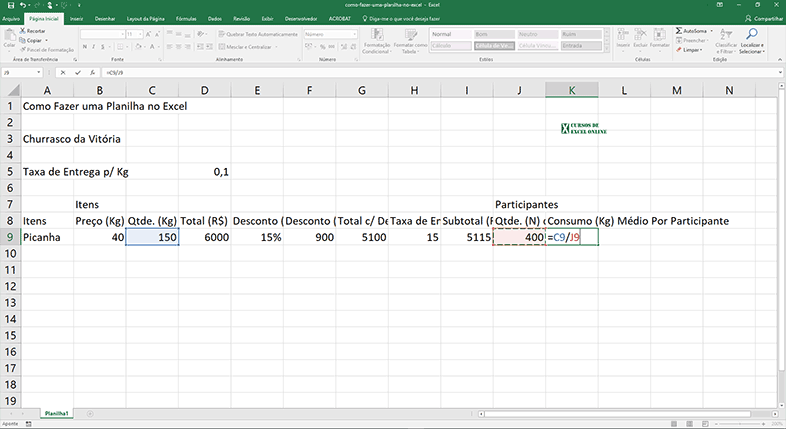Decrease the font size
Screen dimensions: 786x429
coord(157,34)
